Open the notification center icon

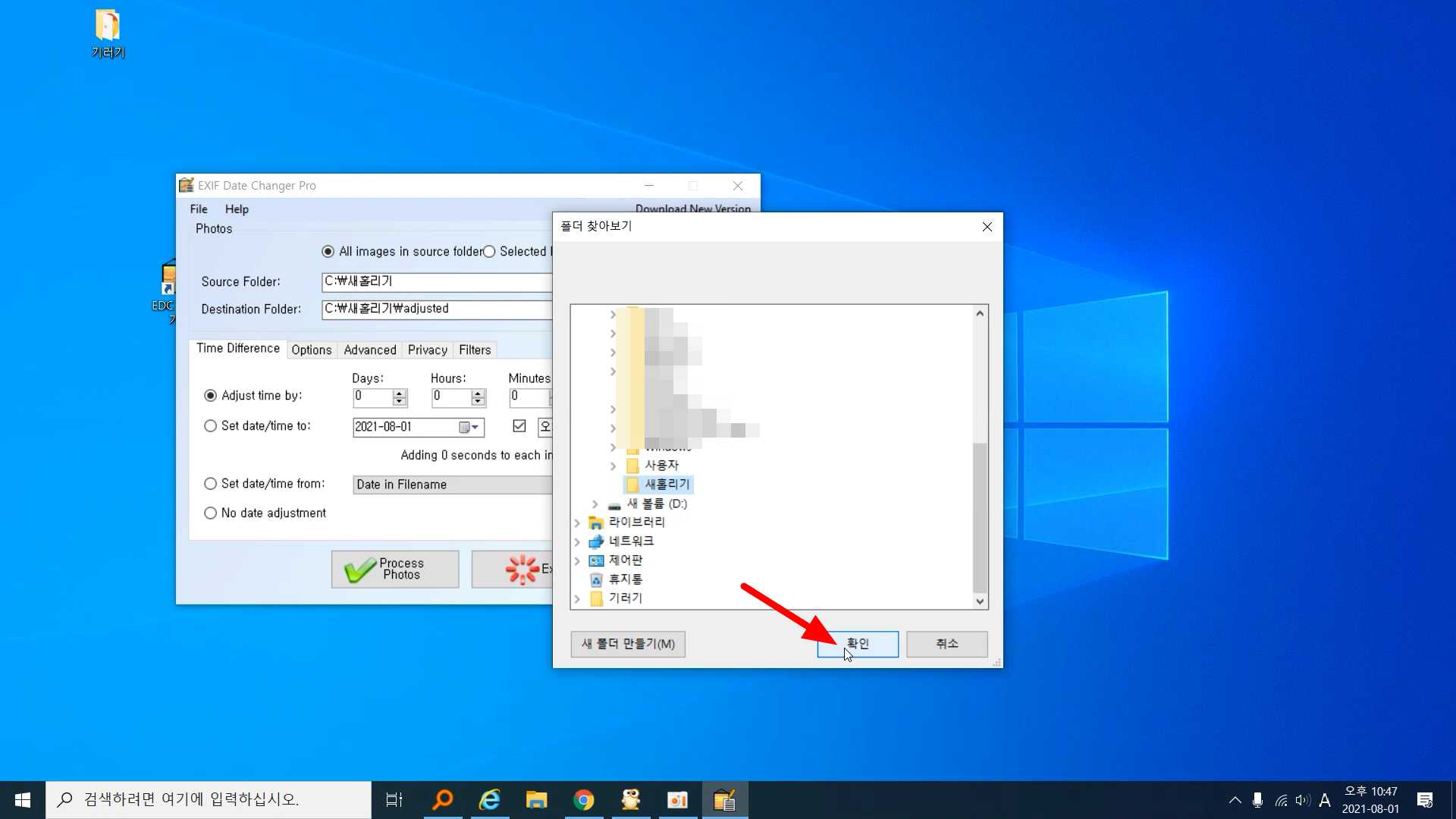1425,800
